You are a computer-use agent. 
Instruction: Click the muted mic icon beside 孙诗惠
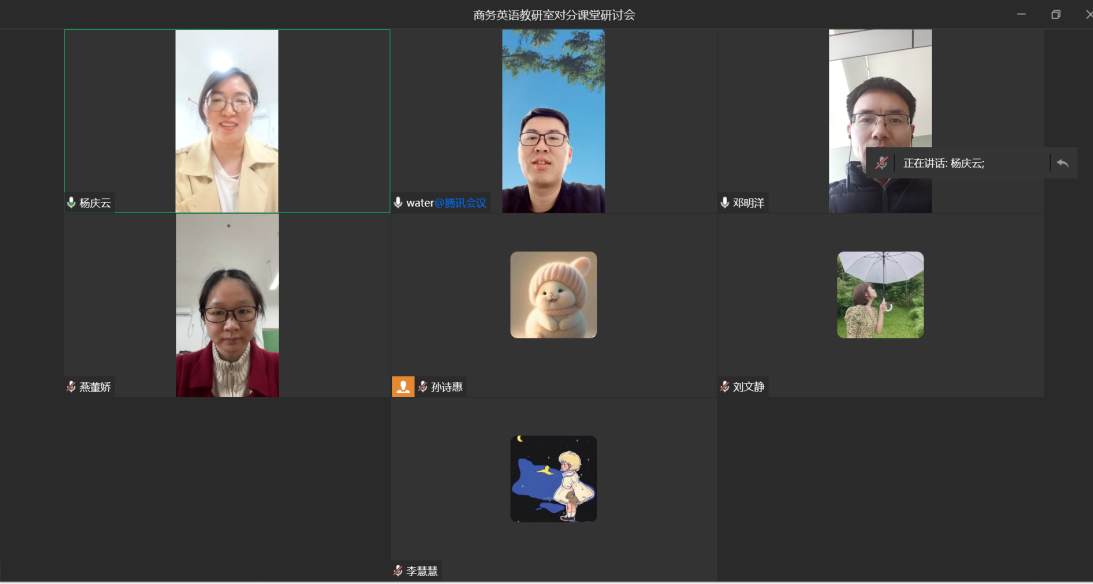(423, 387)
